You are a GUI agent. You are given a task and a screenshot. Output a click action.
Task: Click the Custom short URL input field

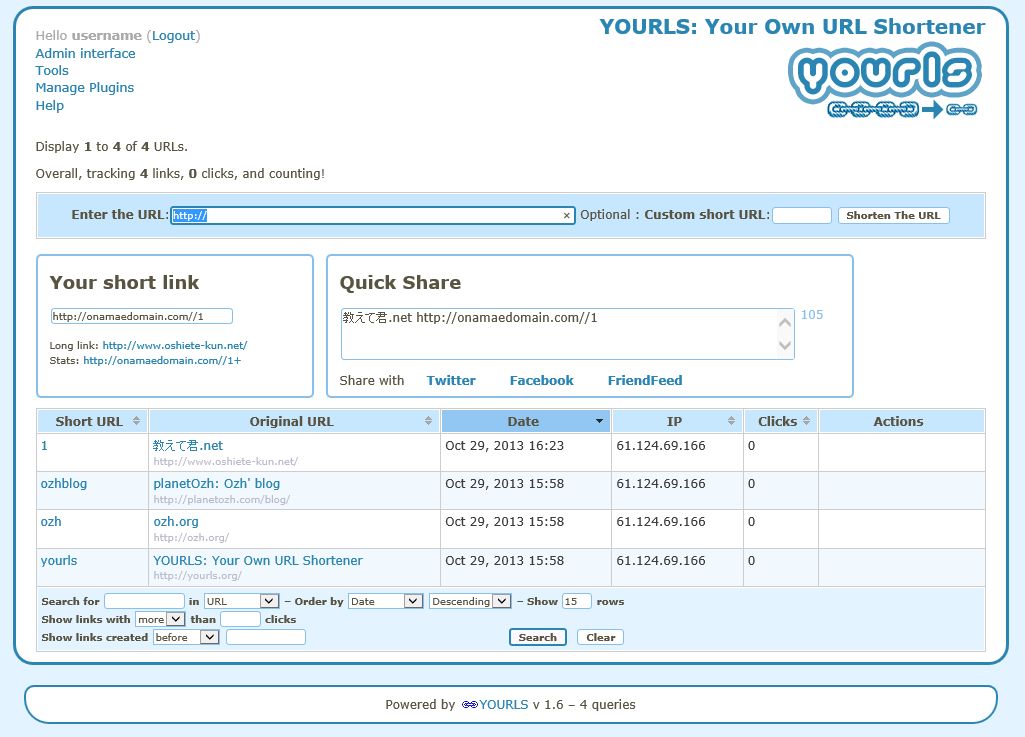[801, 215]
